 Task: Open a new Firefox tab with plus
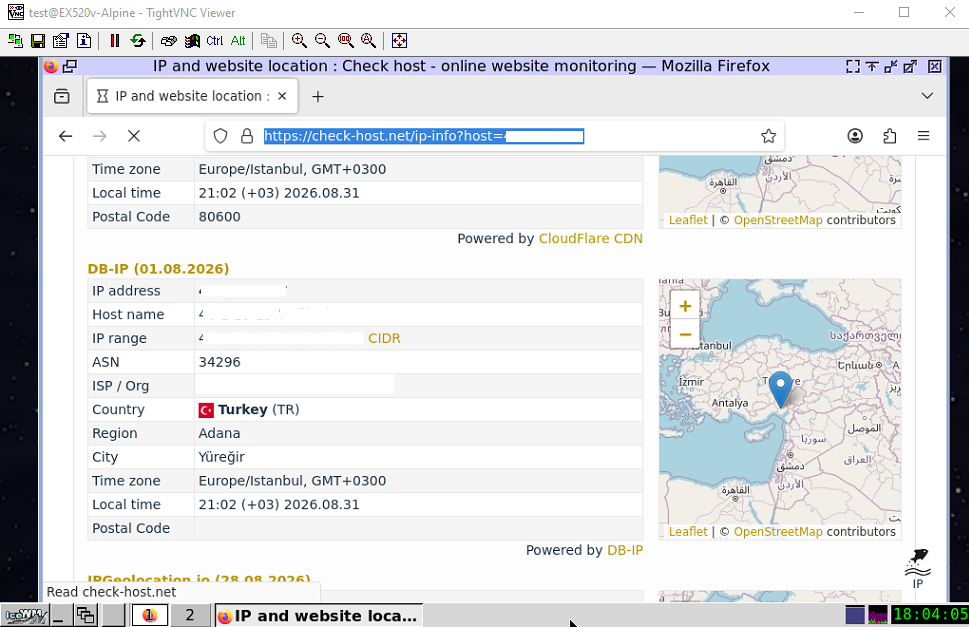coord(318,96)
